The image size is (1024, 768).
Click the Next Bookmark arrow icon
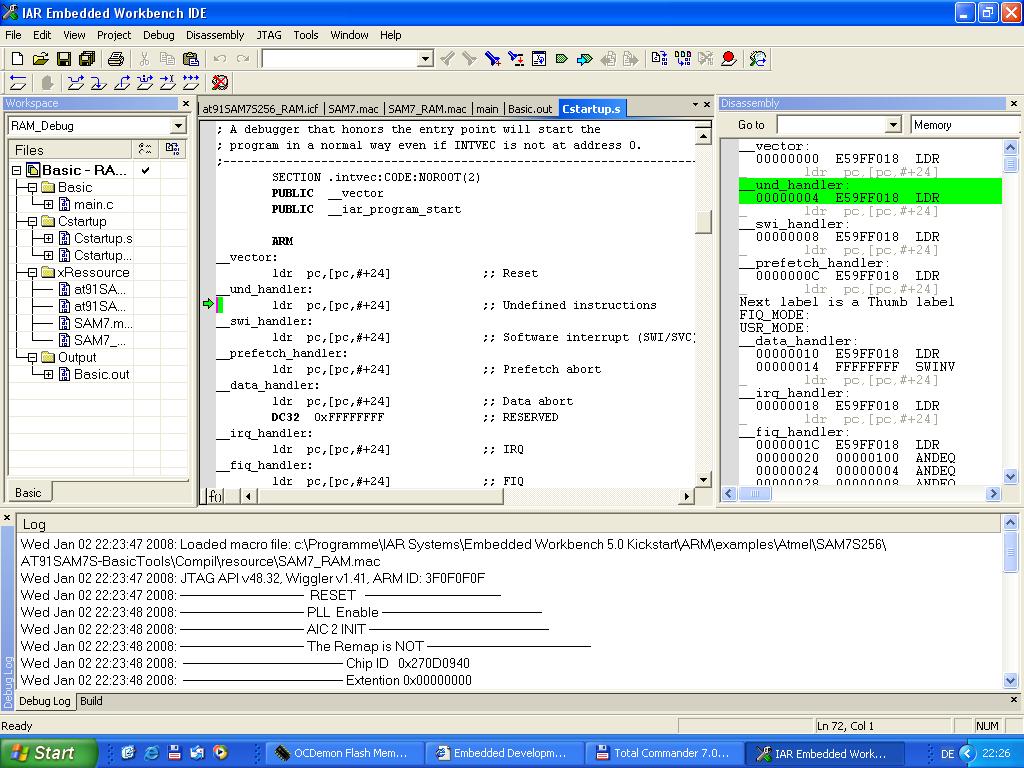pos(584,59)
